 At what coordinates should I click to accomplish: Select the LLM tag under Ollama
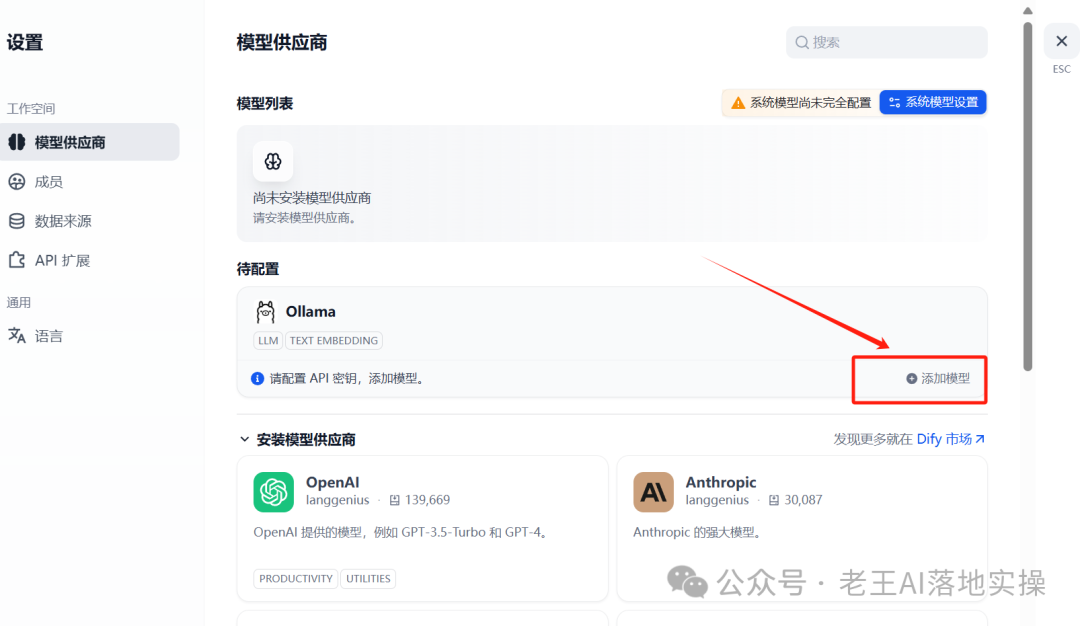tap(267, 340)
